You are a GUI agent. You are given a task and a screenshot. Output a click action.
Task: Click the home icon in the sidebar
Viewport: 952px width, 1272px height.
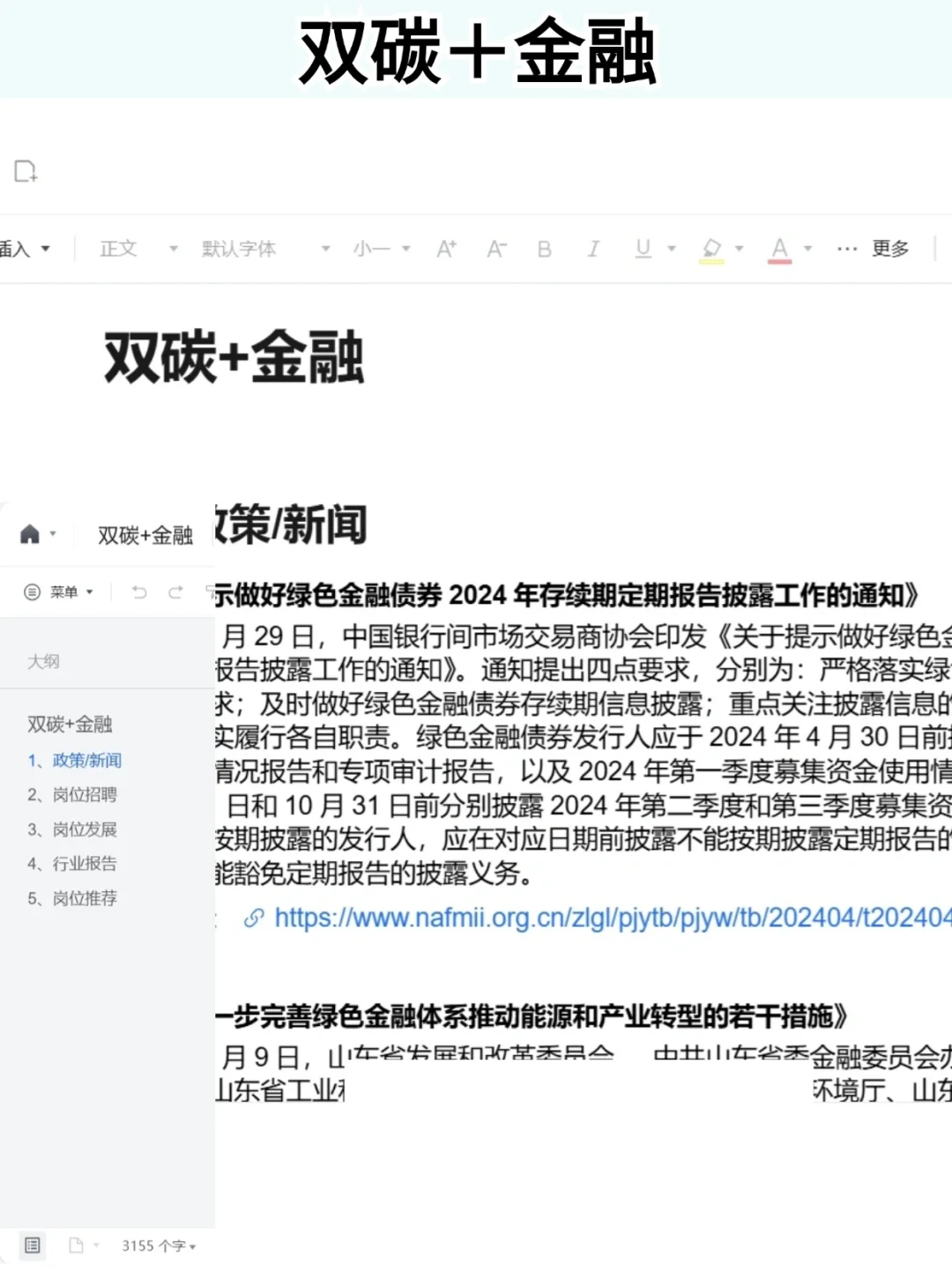tap(30, 534)
